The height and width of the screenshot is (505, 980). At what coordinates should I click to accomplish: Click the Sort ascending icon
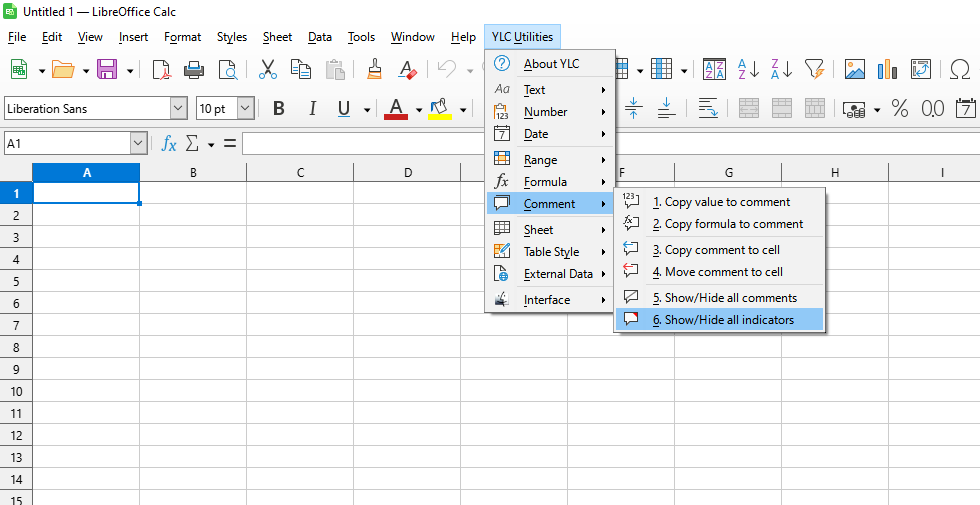748,69
